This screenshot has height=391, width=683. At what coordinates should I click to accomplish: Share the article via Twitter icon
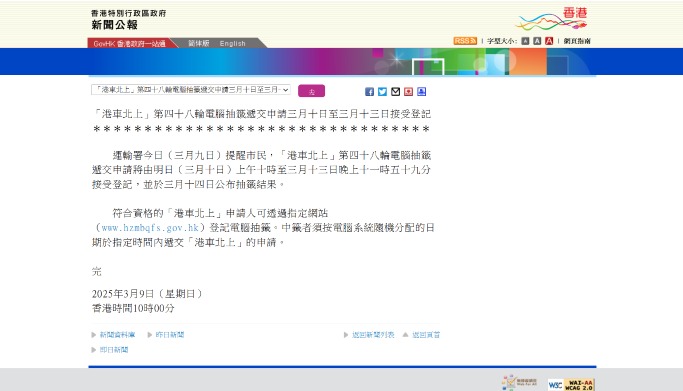pos(382,91)
